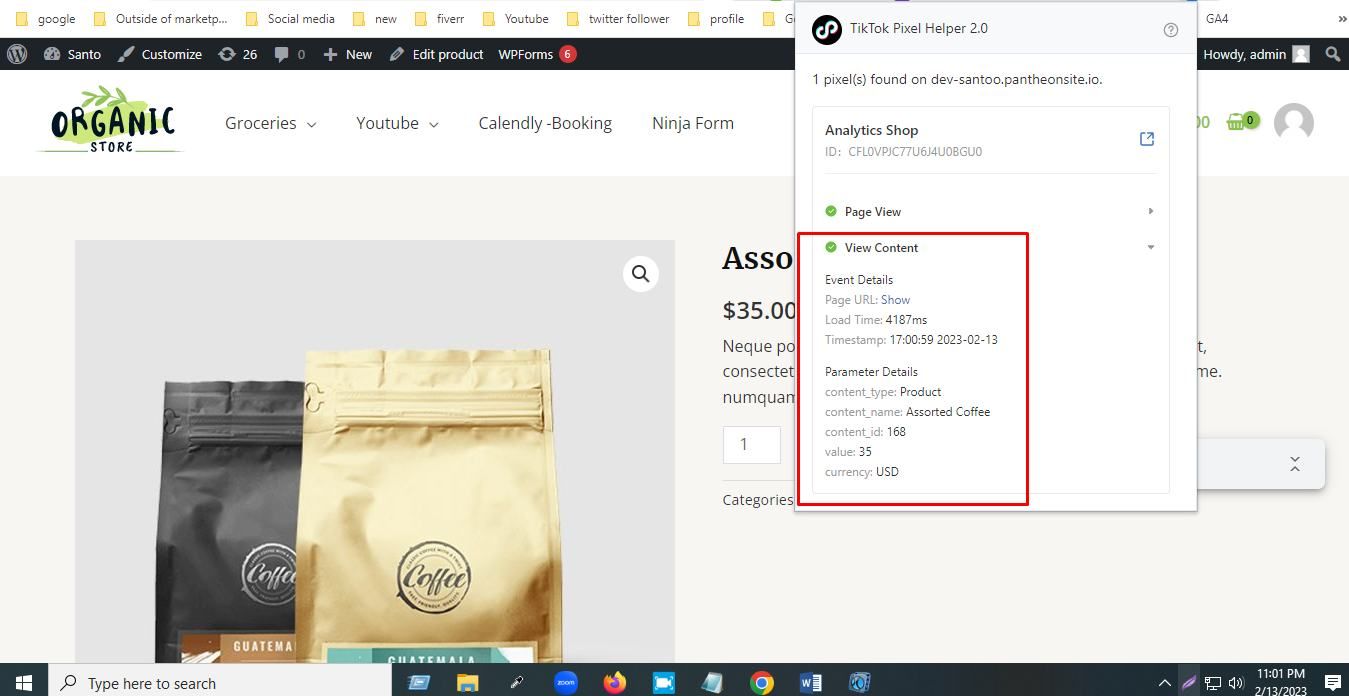Click the product quantity input field
The height and width of the screenshot is (696, 1349).
(751, 445)
